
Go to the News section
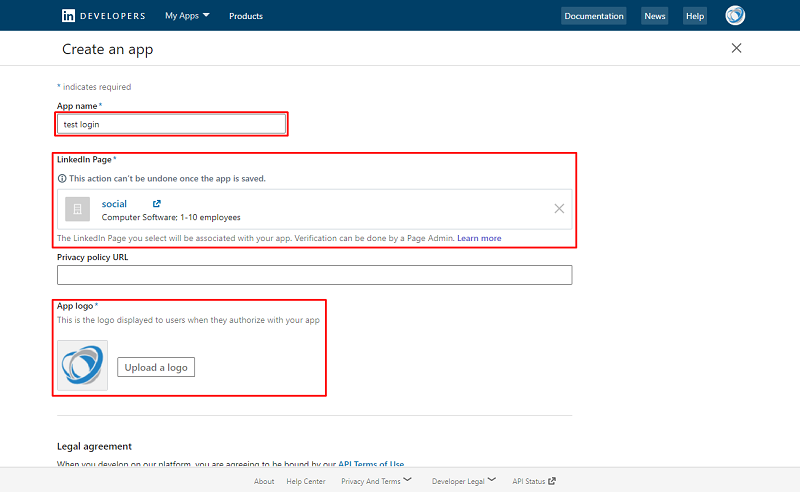655,16
